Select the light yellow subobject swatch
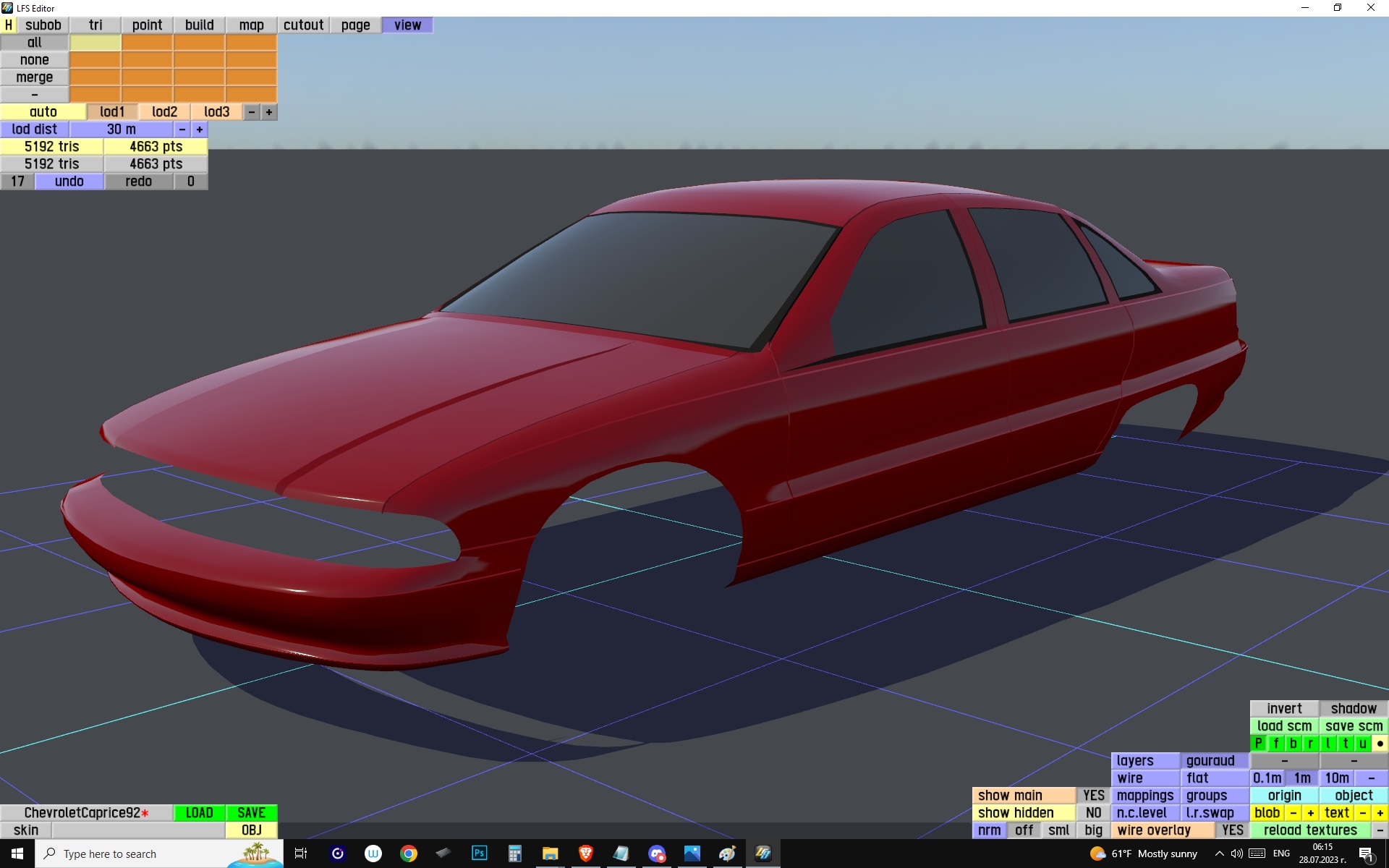The height and width of the screenshot is (868, 1389). [95, 43]
